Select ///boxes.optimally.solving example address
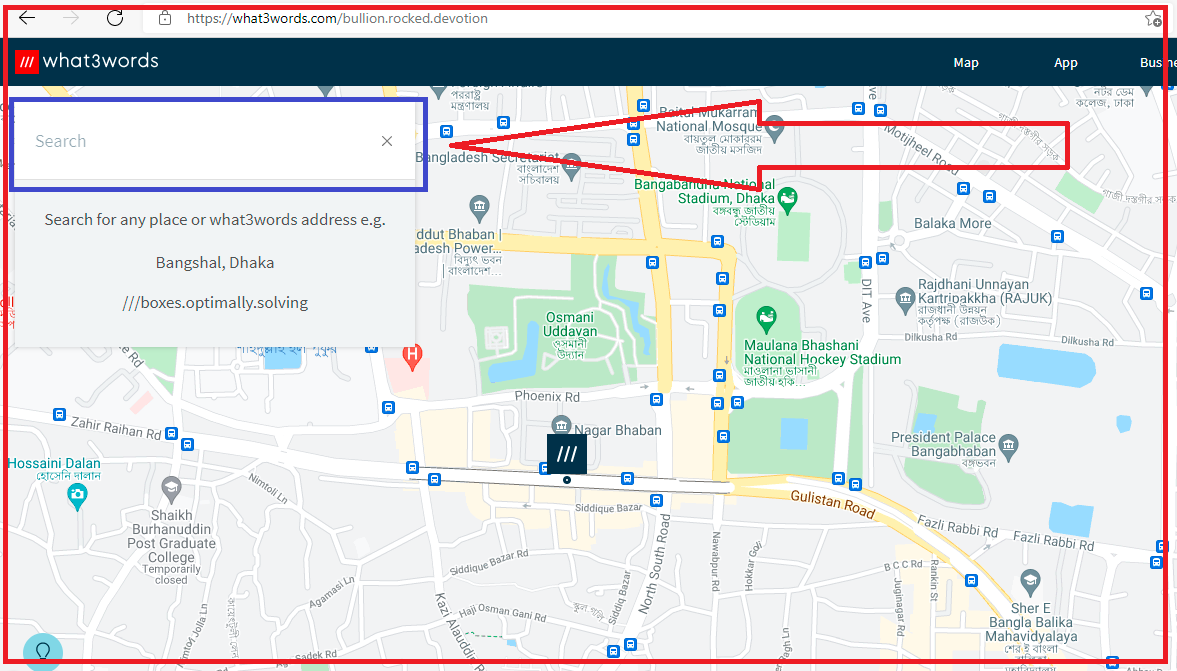This screenshot has height=671, width=1177. tap(215, 302)
